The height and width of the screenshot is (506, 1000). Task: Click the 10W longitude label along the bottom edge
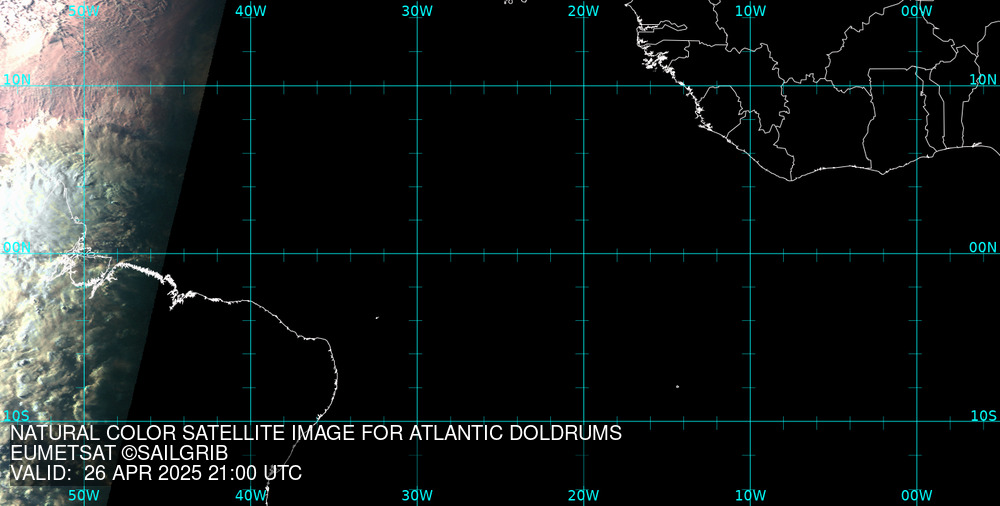751,495
